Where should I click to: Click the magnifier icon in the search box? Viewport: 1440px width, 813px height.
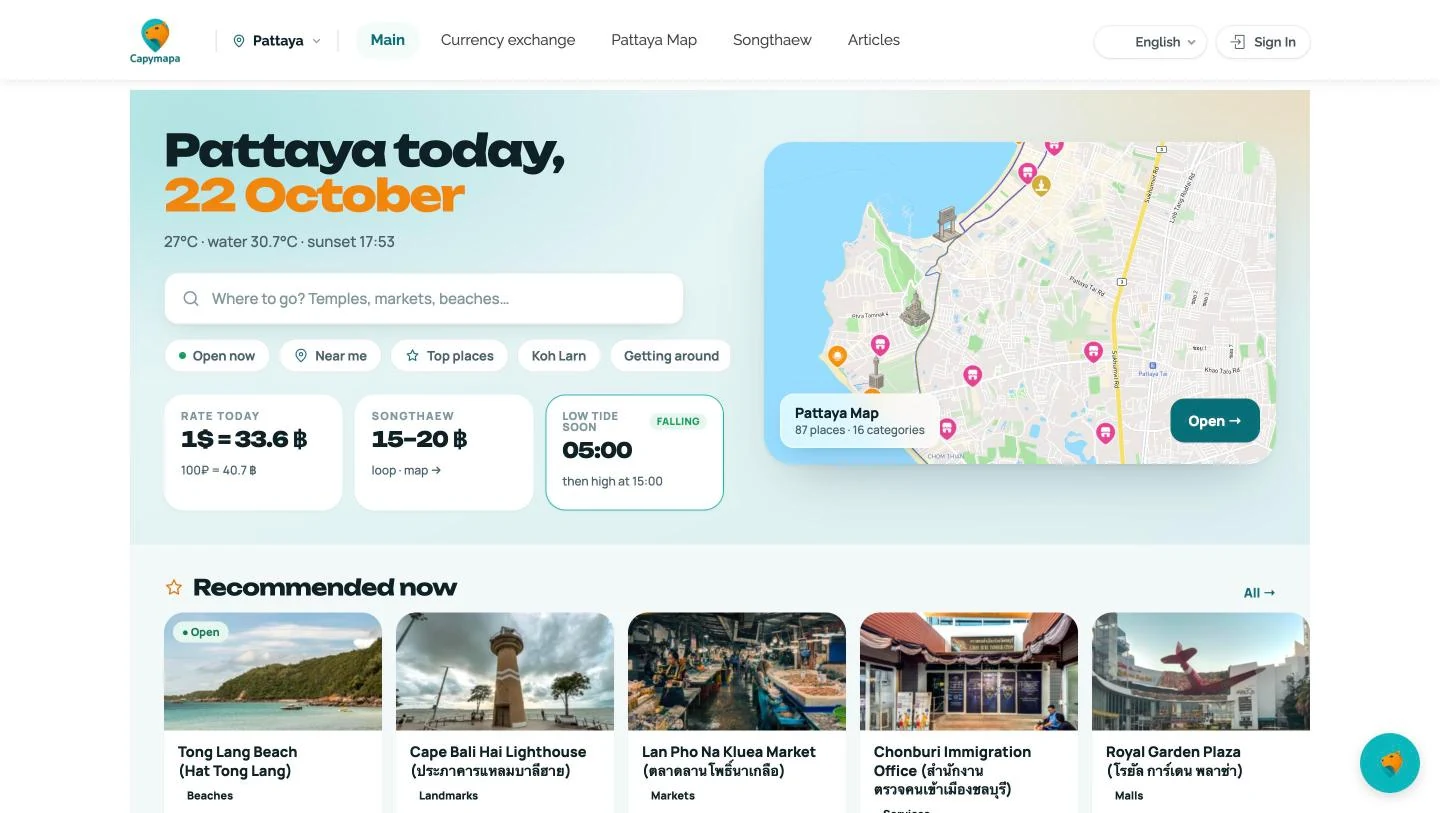click(x=191, y=299)
